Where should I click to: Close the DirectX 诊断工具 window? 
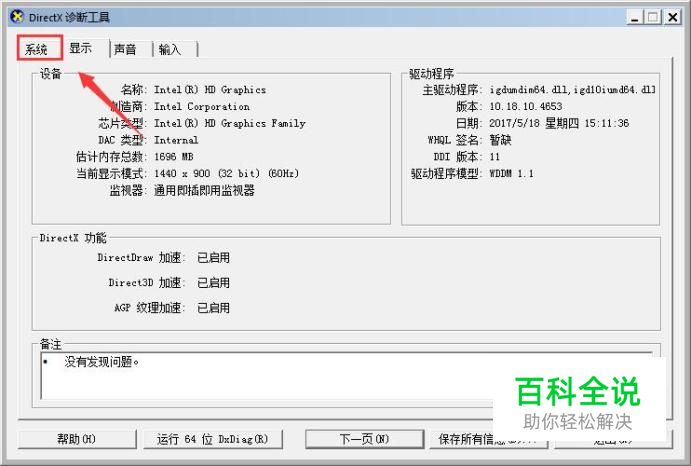pyautogui.click(x=672, y=18)
